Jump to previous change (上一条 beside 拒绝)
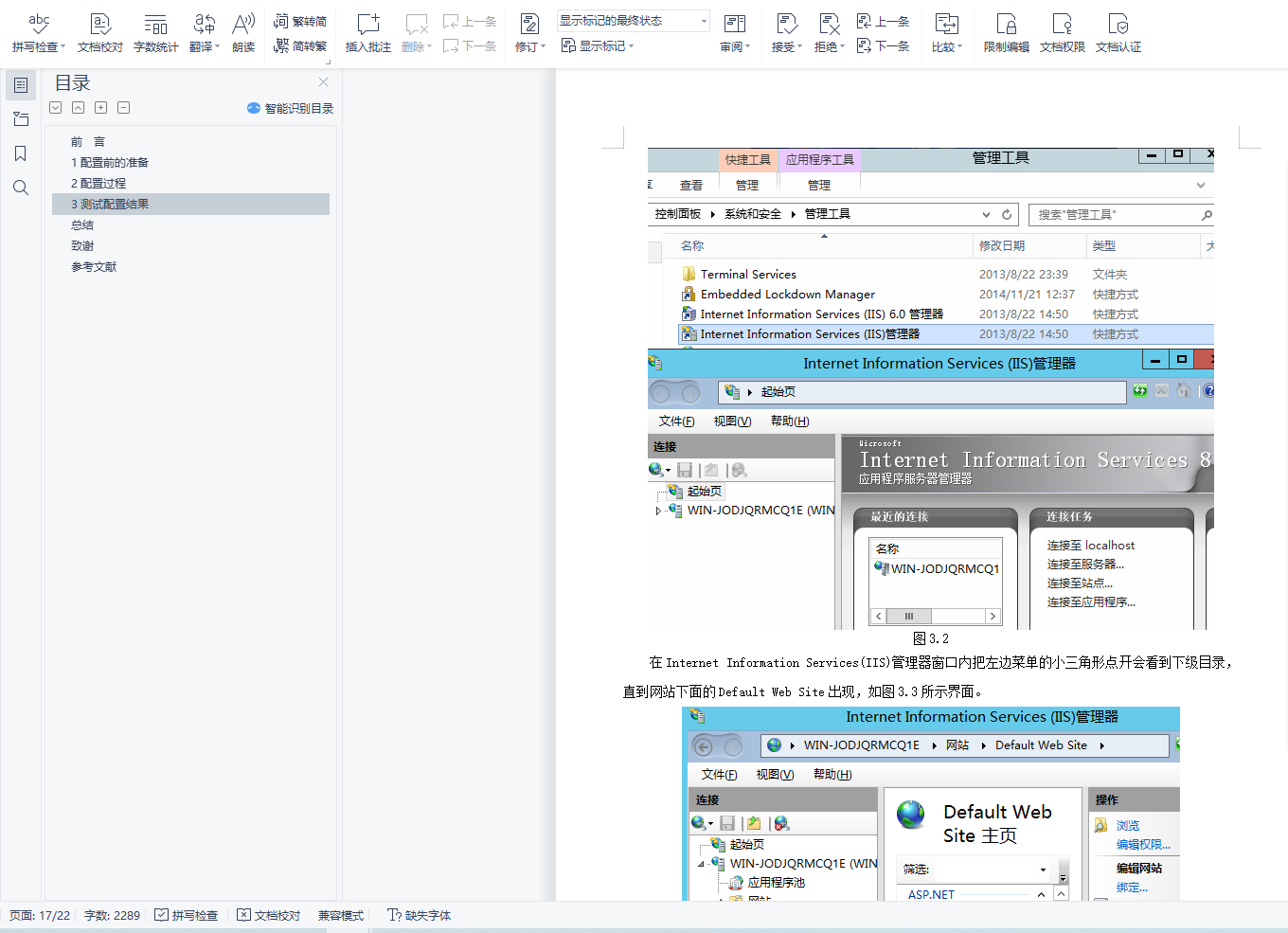 tap(883, 21)
